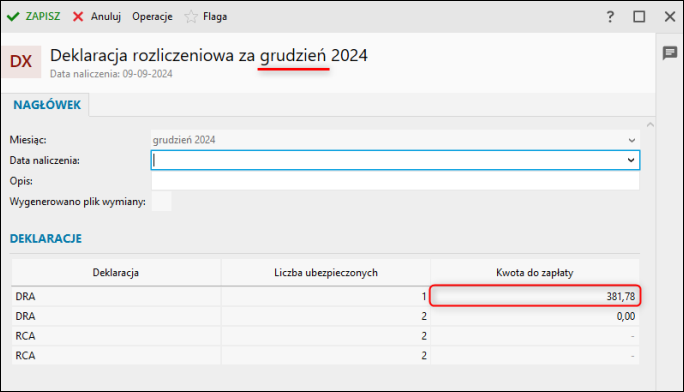Open help via question mark icon

610,17
